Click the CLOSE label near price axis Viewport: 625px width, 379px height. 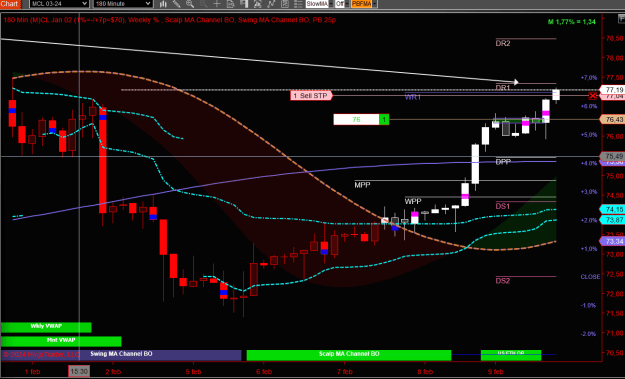coord(590,277)
